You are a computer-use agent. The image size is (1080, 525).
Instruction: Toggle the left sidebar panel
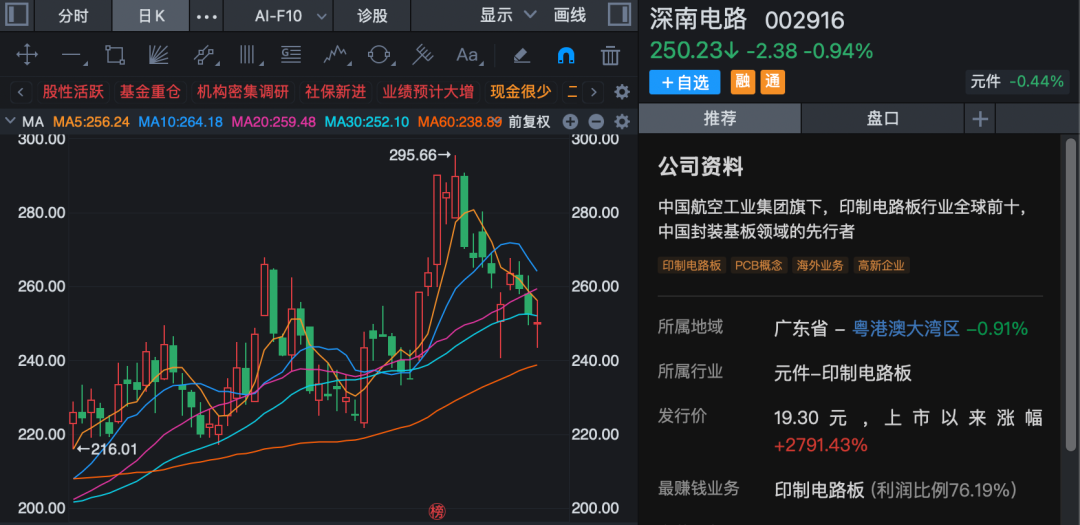pos(17,16)
